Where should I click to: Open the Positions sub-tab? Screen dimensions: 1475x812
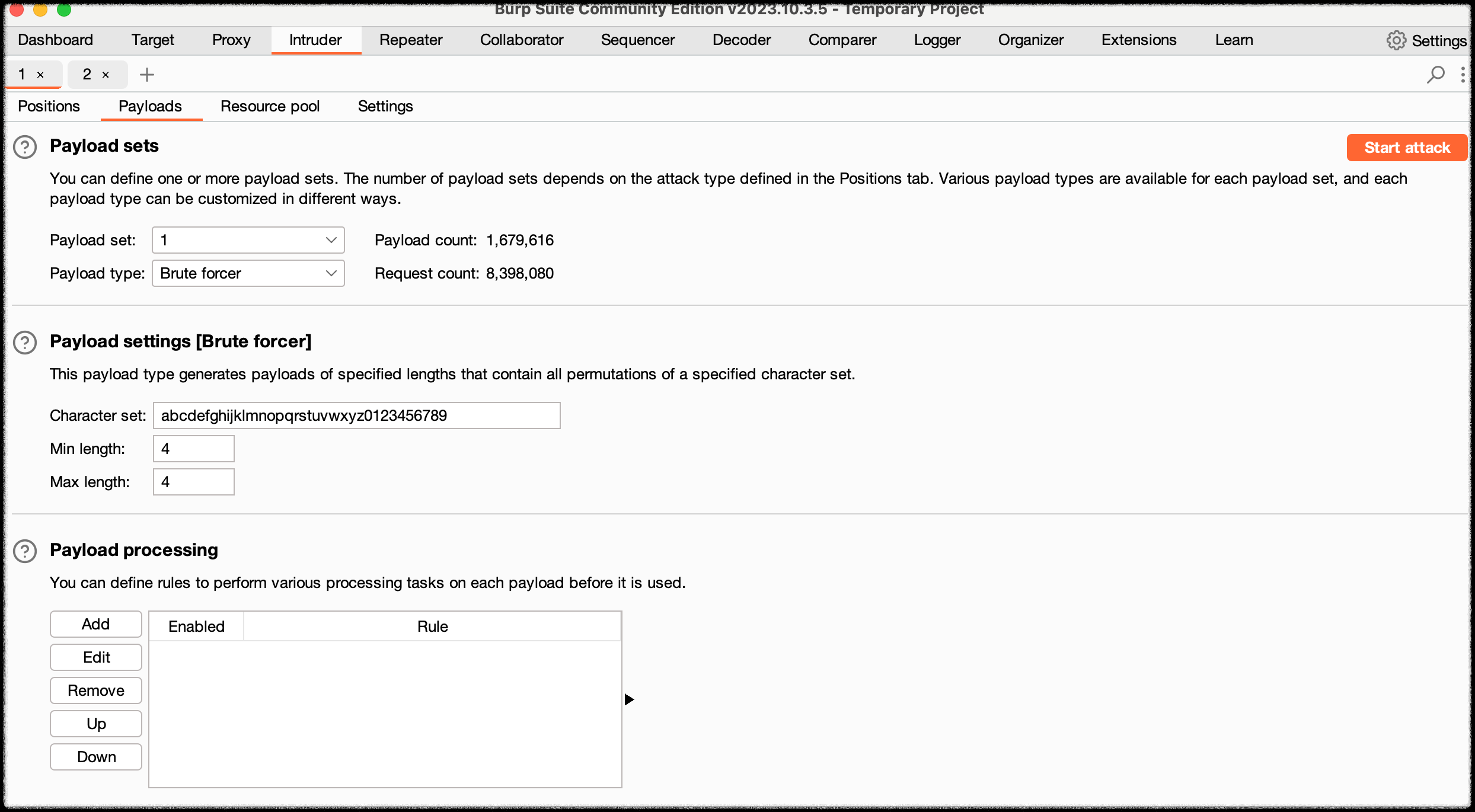point(49,106)
